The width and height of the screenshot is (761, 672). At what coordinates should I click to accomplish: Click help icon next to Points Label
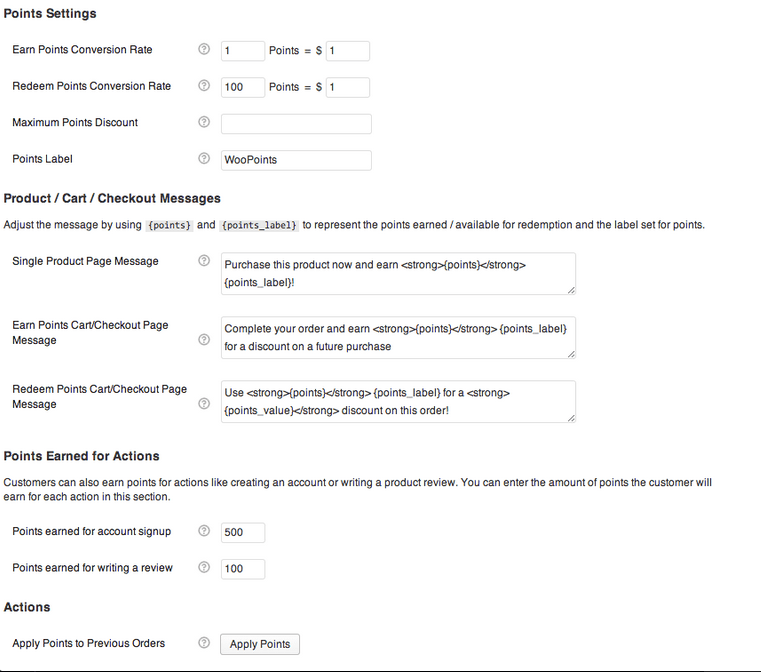(204, 159)
